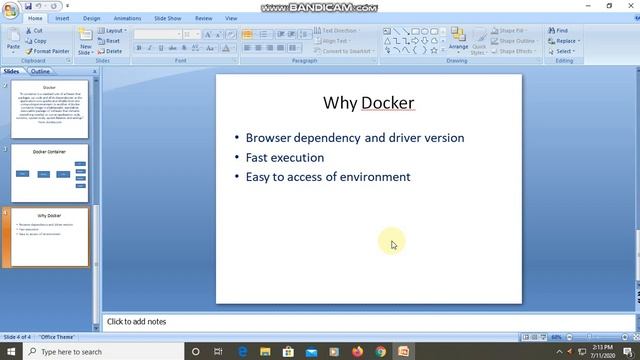
Task: Start slide show from status bar
Action: (x=543, y=337)
